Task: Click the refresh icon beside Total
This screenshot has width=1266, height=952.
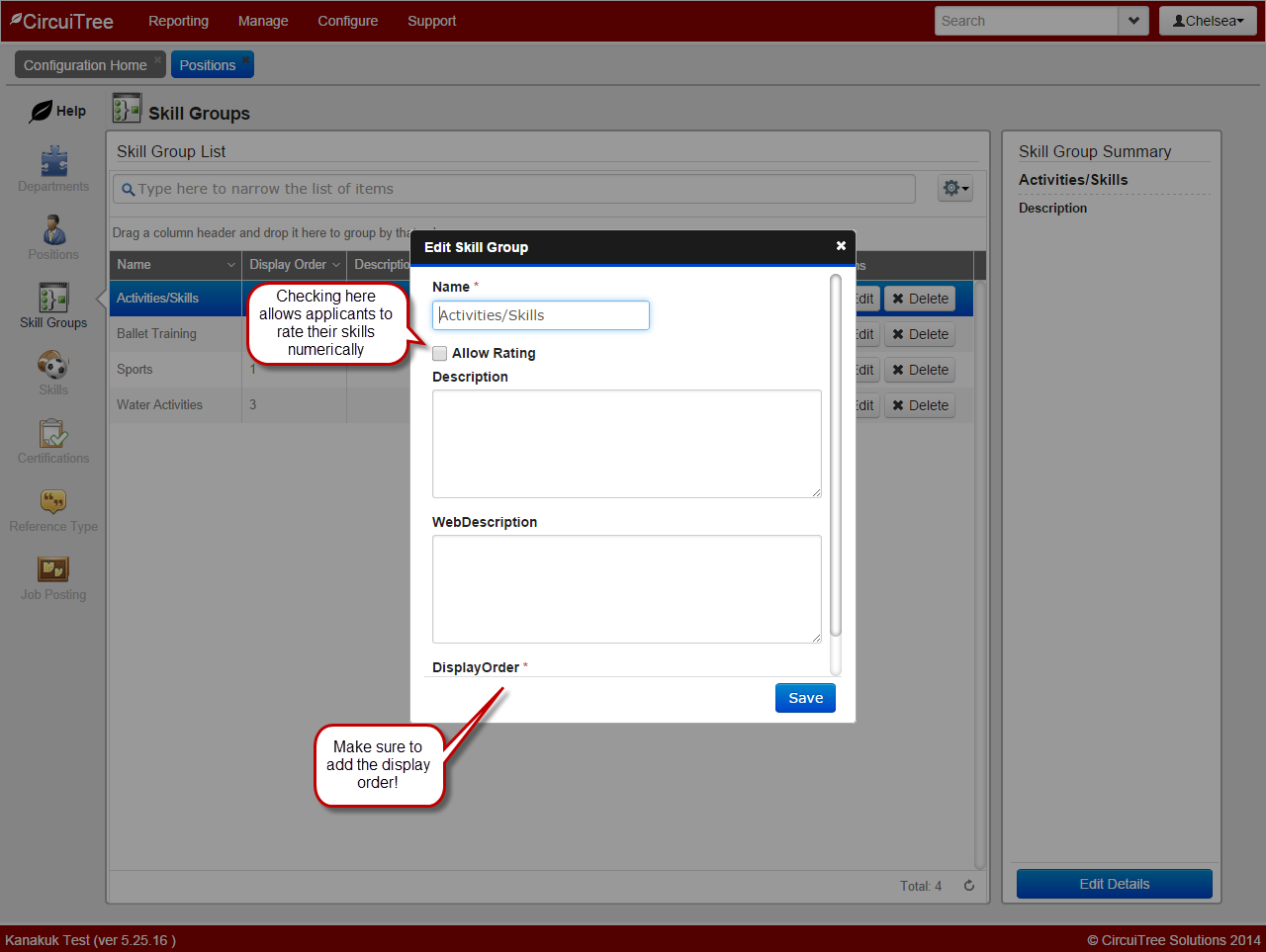Action: pyautogui.click(x=969, y=886)
